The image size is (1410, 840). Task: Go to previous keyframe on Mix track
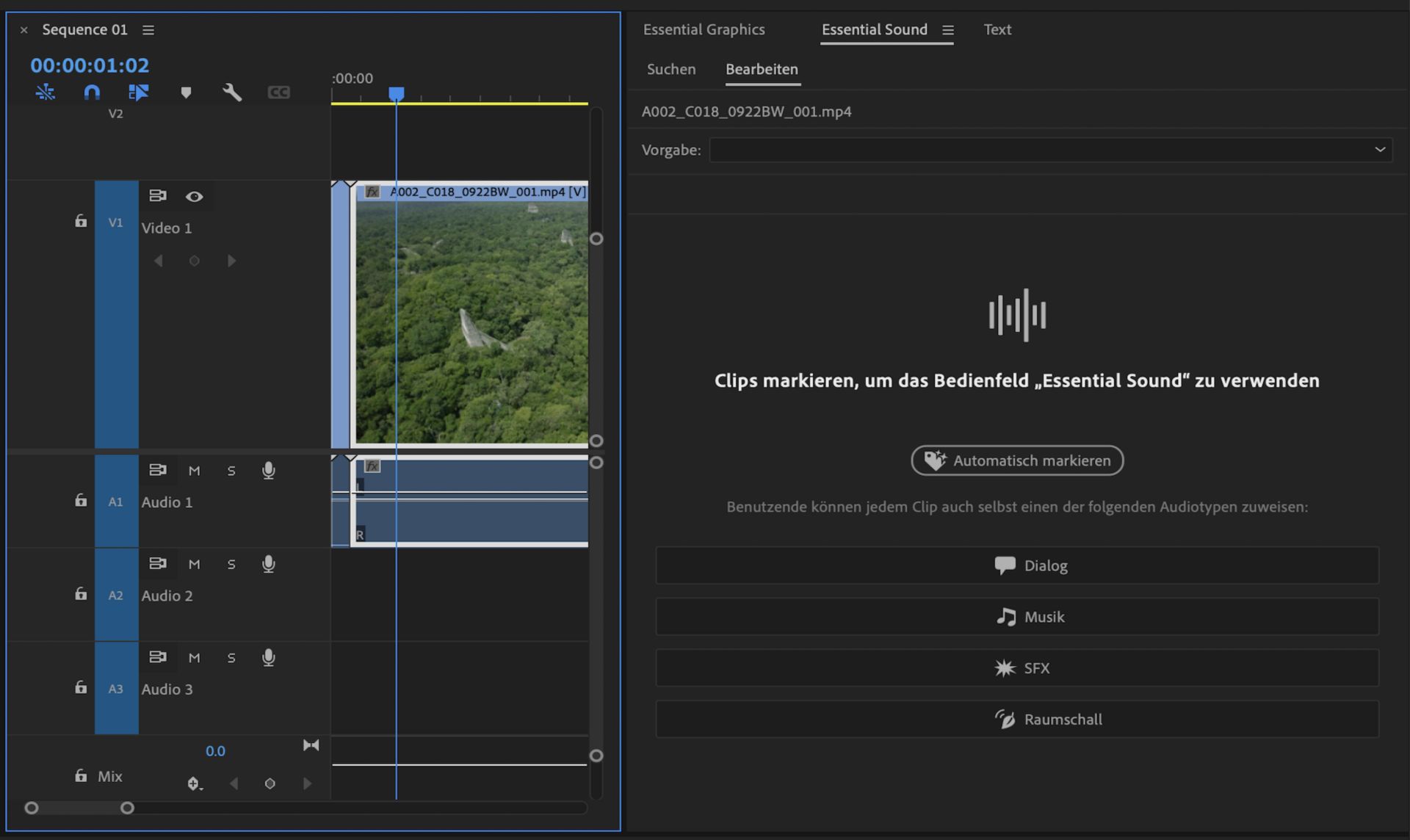coord(234,783)
